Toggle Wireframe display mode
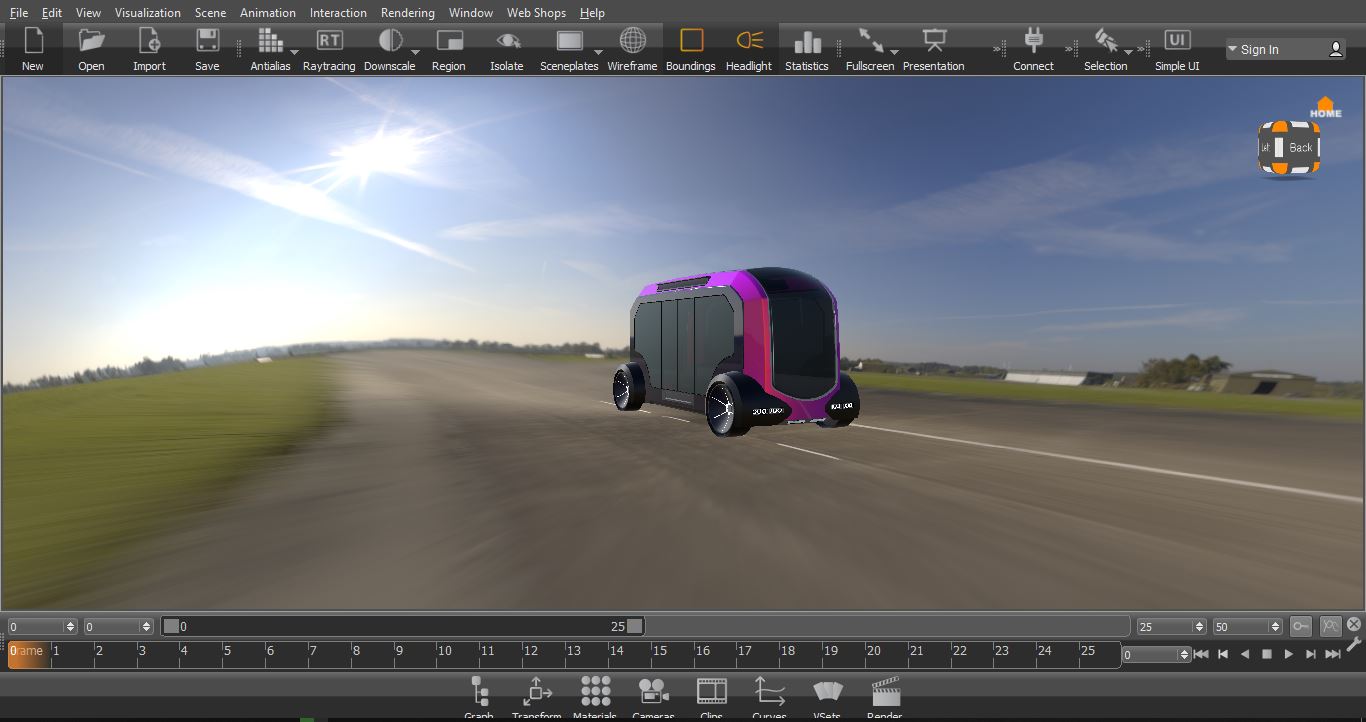 pos(632,41)
